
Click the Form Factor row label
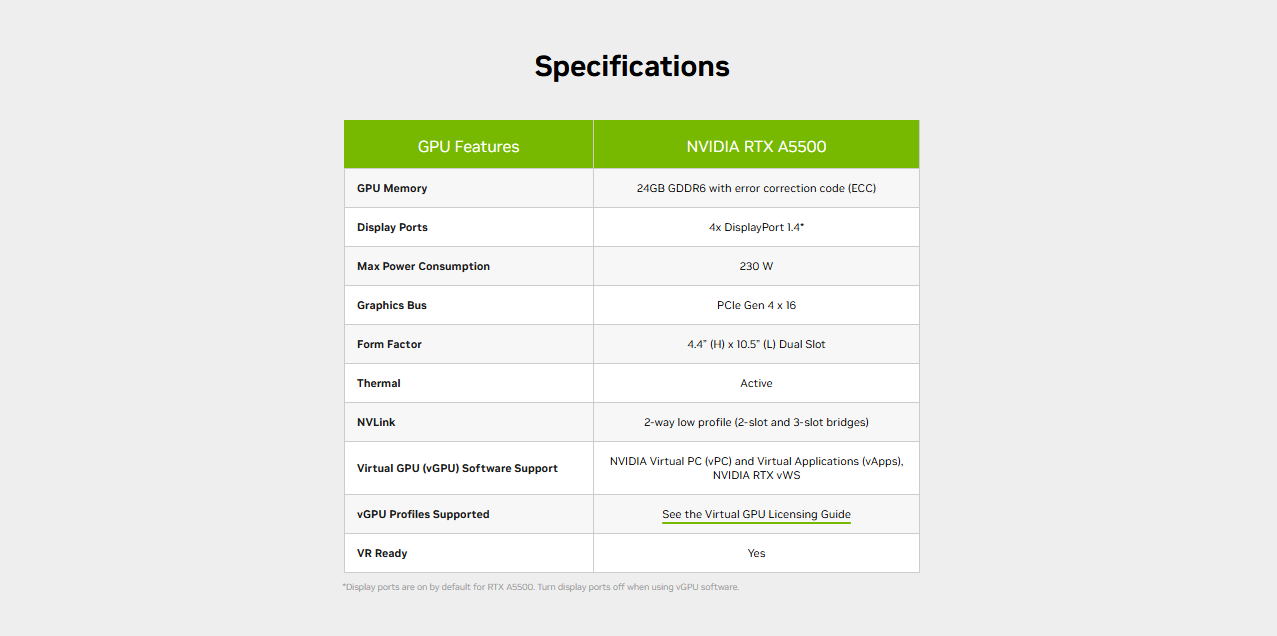(389, 344)
